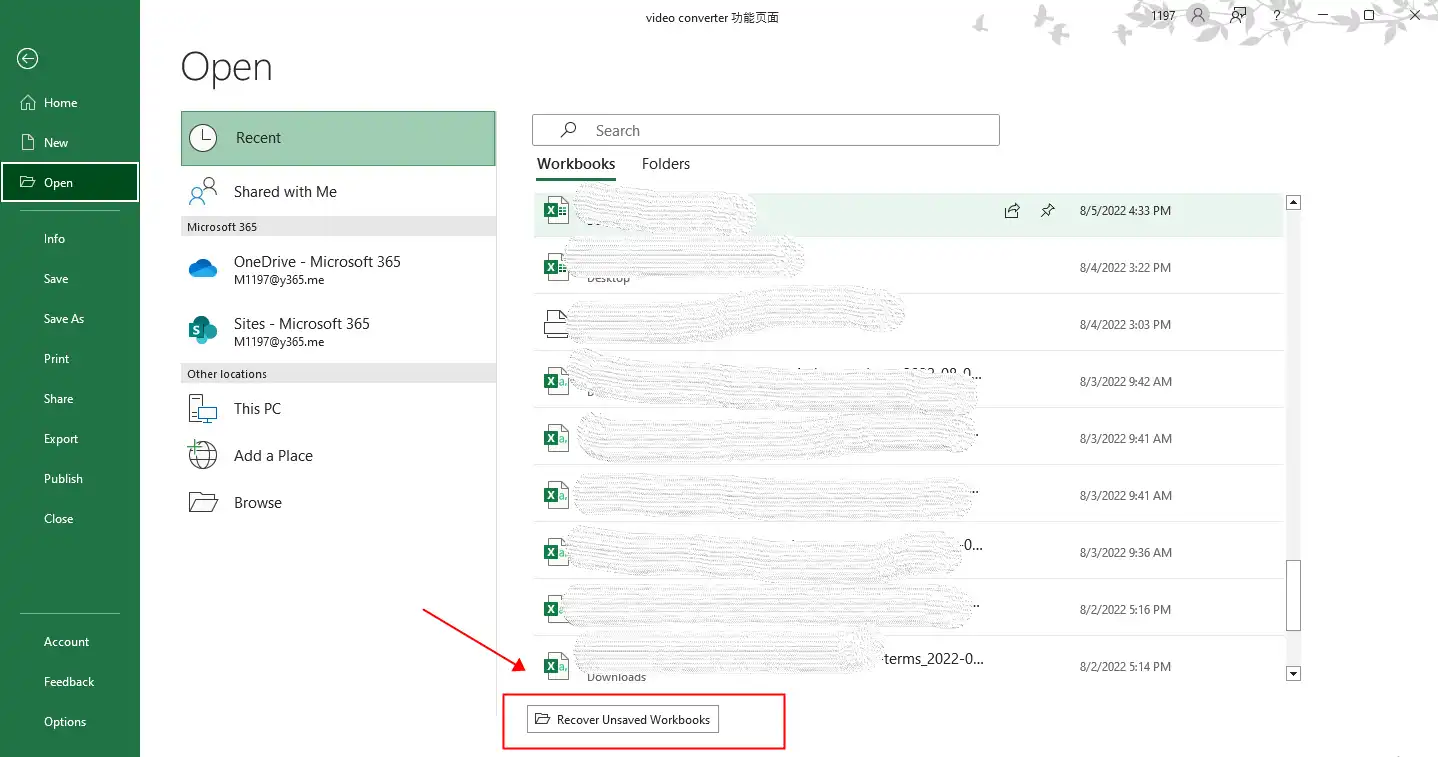Select the Recent location
1438x757 pixels.
tap(338, 138)
